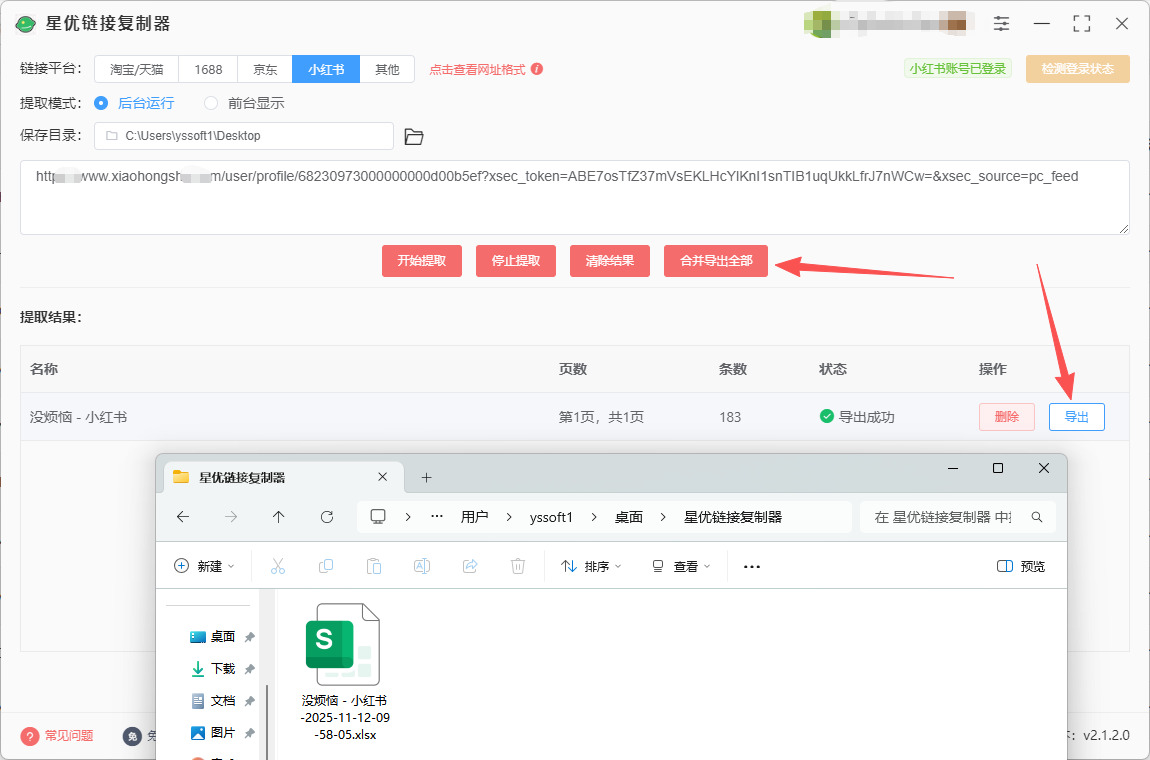Select 前台显示 extraction mode
Viewport: 1150px width, 760px height.
coord(244,103)
